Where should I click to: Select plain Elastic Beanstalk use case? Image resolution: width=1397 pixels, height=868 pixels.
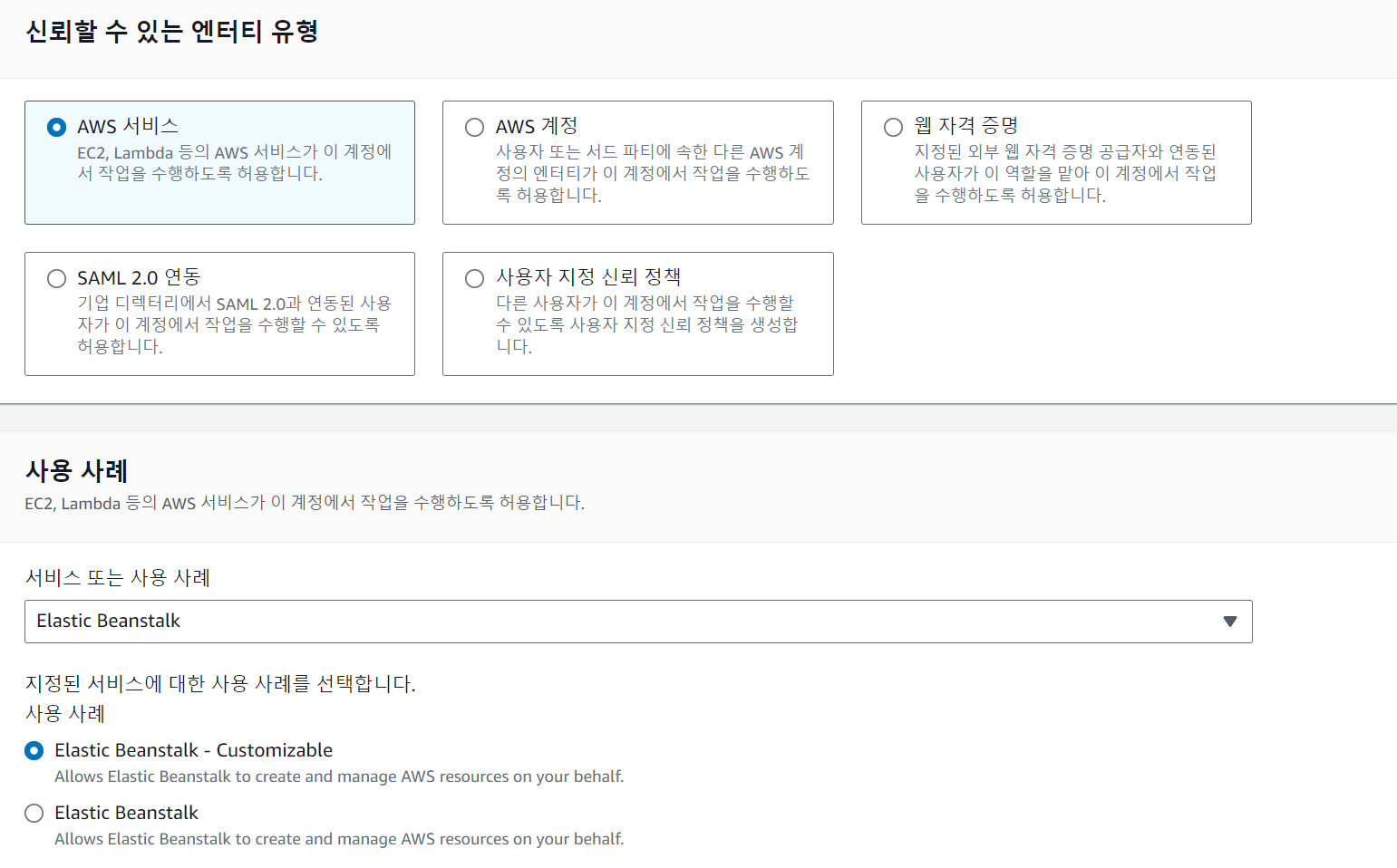pos(34,813)
